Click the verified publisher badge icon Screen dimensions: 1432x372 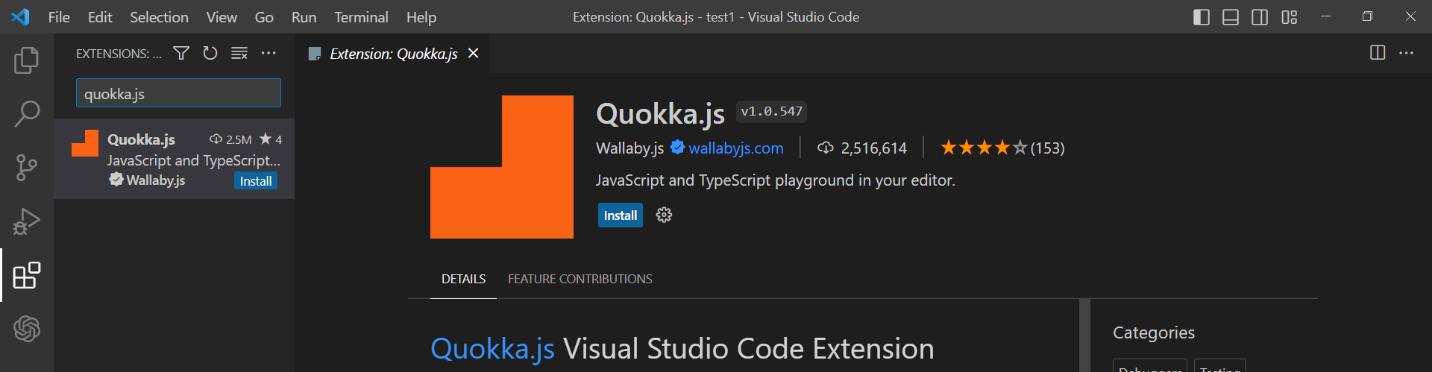[x=678, y=148]
